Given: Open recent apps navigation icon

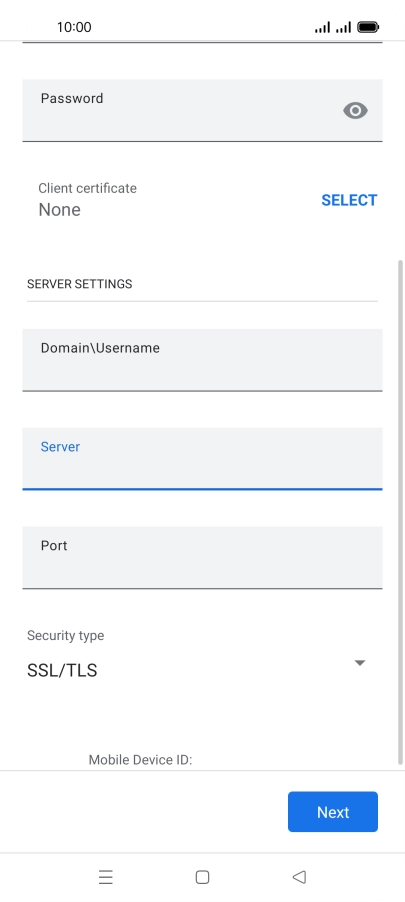Looking at the screenshot, I should coord(106,877).
